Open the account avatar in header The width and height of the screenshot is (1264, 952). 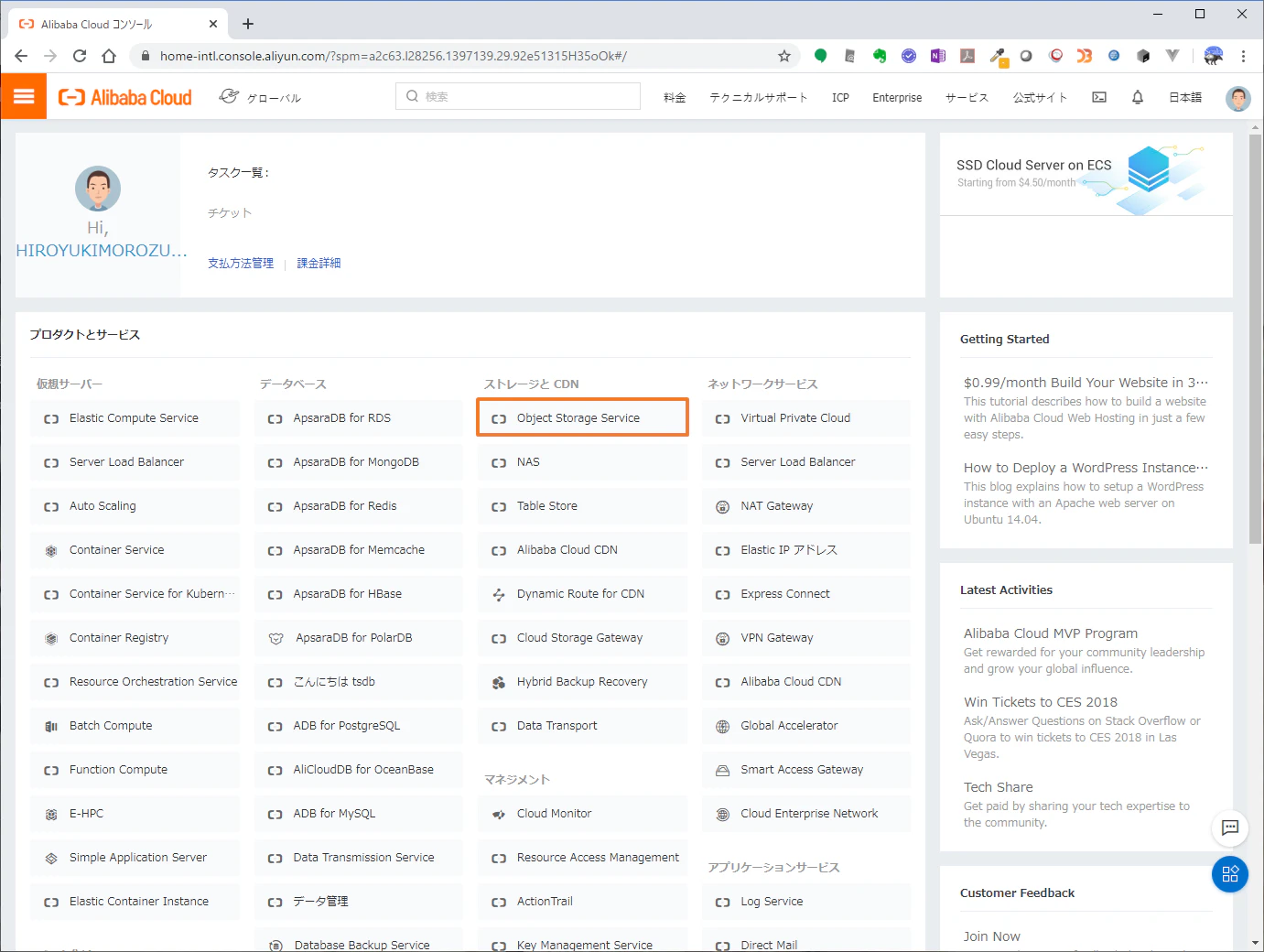[x=1237, y=98]
